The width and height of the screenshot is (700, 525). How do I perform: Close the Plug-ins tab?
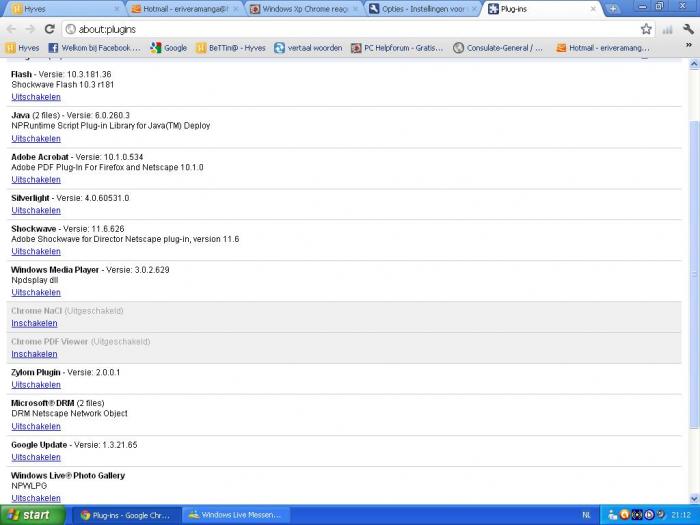[593, 9]
